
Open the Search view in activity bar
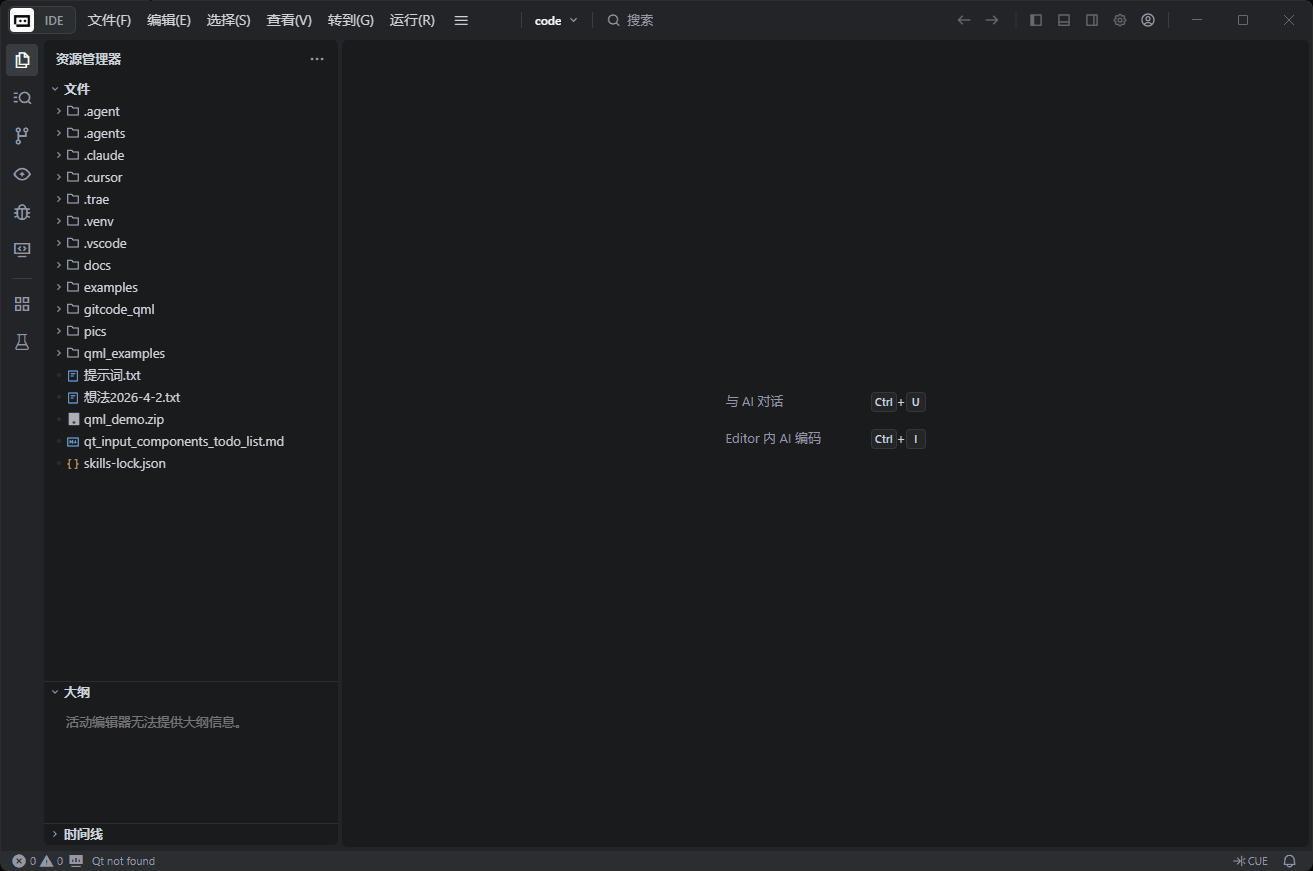[x=22, y=98]
